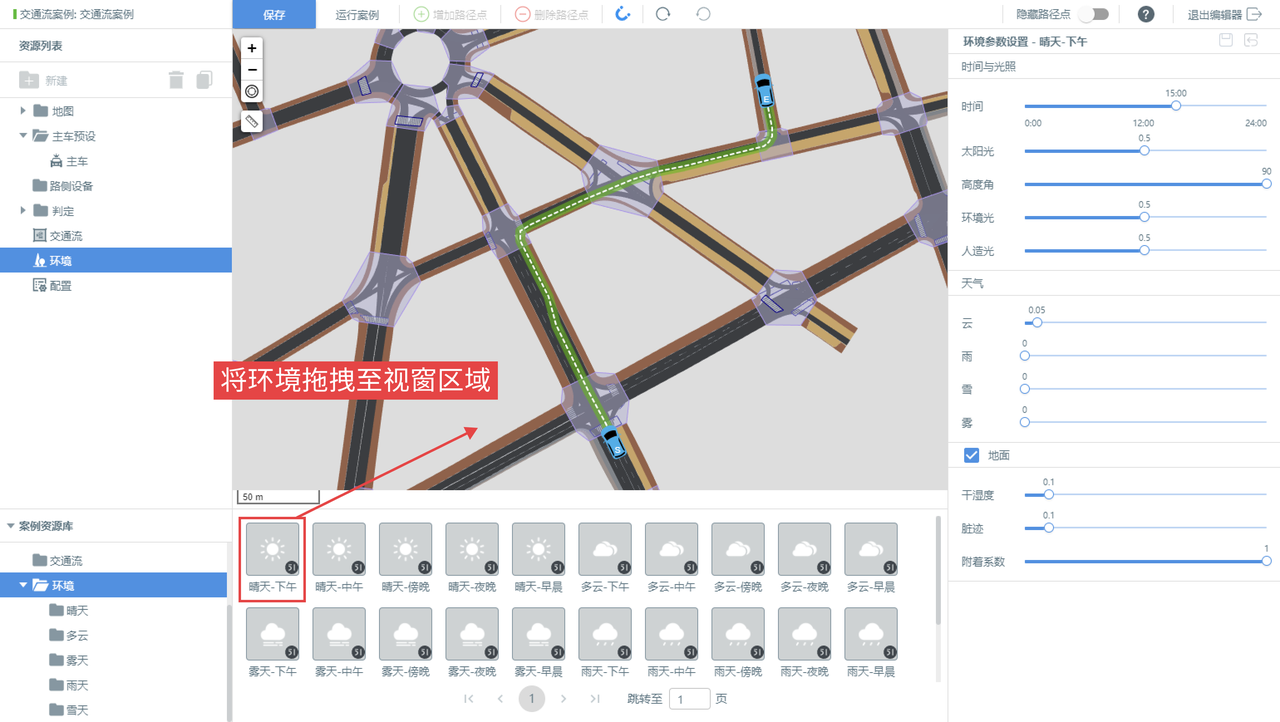Click the trash delete icon in resource list

(176, 80)
